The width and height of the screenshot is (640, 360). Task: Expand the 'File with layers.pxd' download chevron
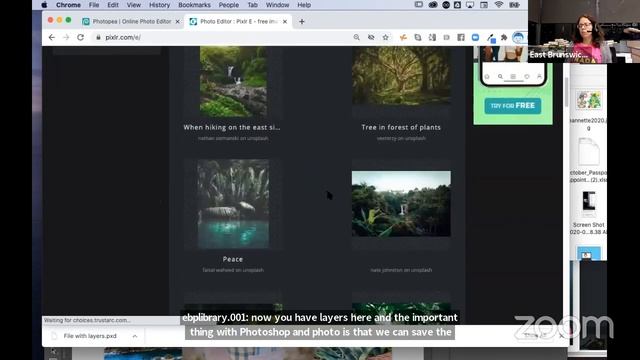click(135, 336)
